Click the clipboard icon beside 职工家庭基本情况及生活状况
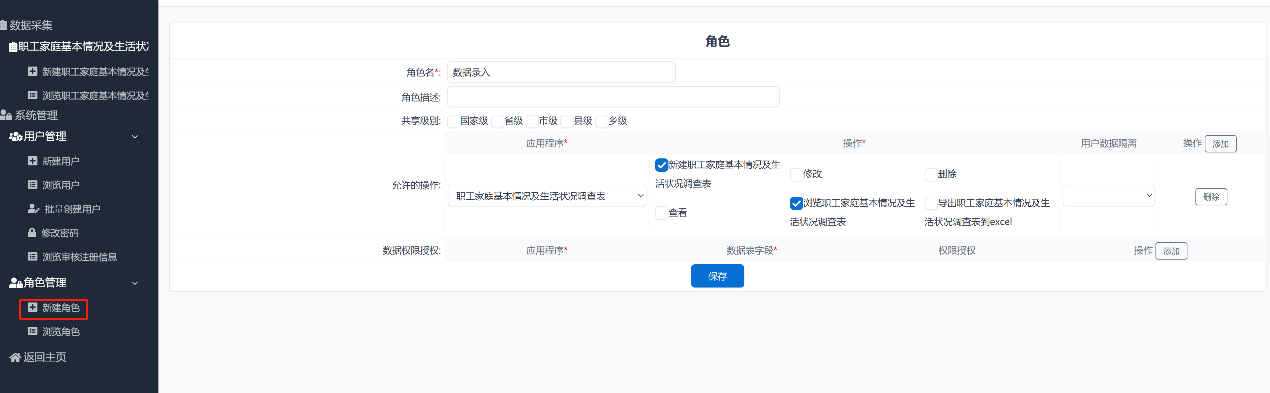1270x393 pixels. (13, 46)
